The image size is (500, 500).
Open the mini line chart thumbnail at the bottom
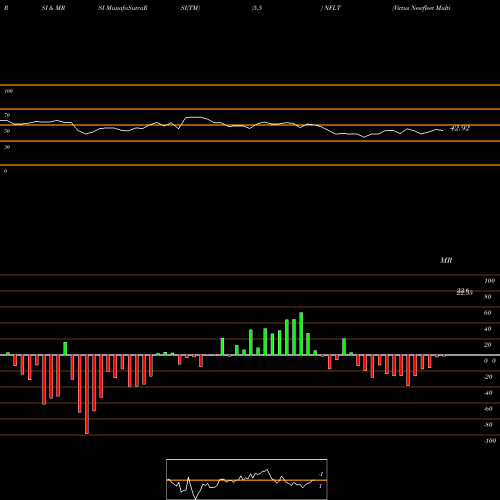coord(247,479)
